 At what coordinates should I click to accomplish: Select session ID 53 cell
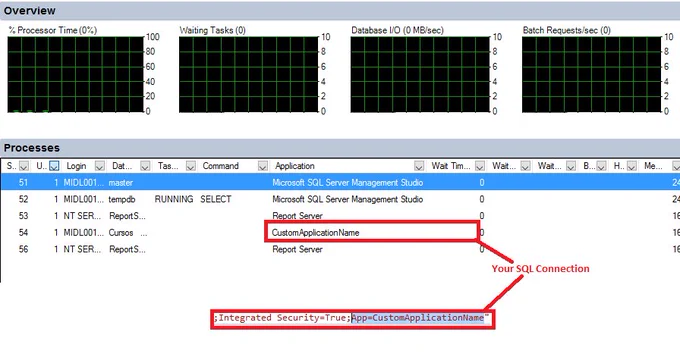[23, 216]
